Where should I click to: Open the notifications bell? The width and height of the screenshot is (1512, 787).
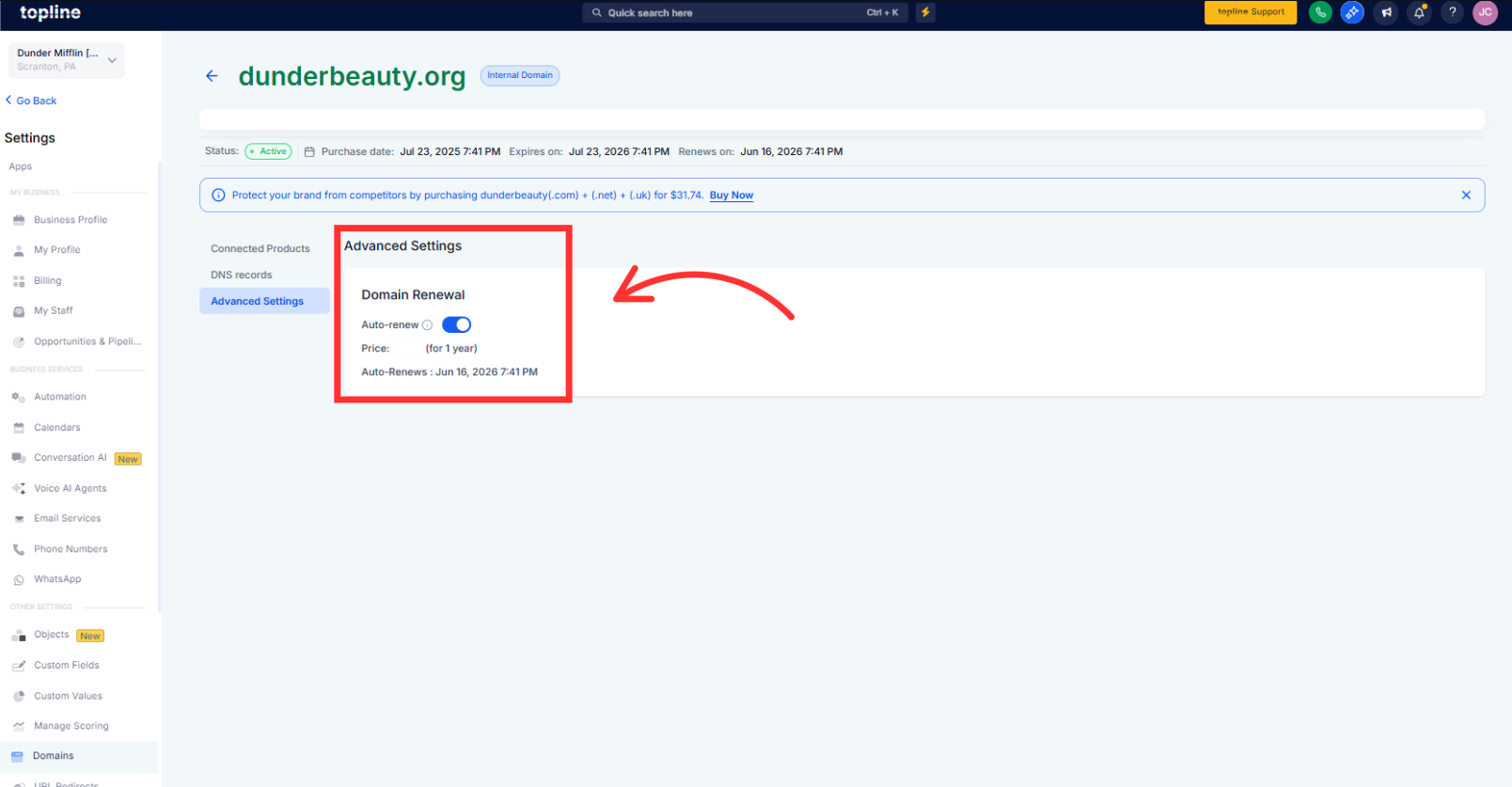(x=1419, y=12)
